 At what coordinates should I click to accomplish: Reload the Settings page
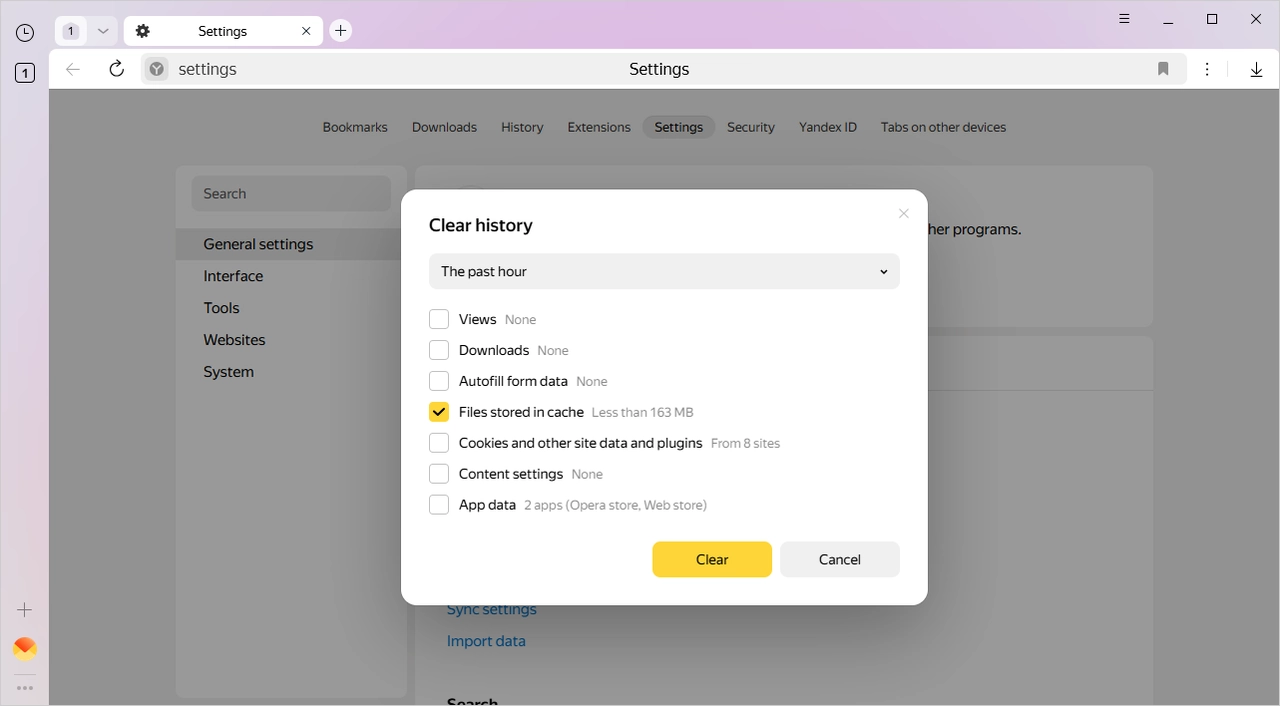[116, 68]
